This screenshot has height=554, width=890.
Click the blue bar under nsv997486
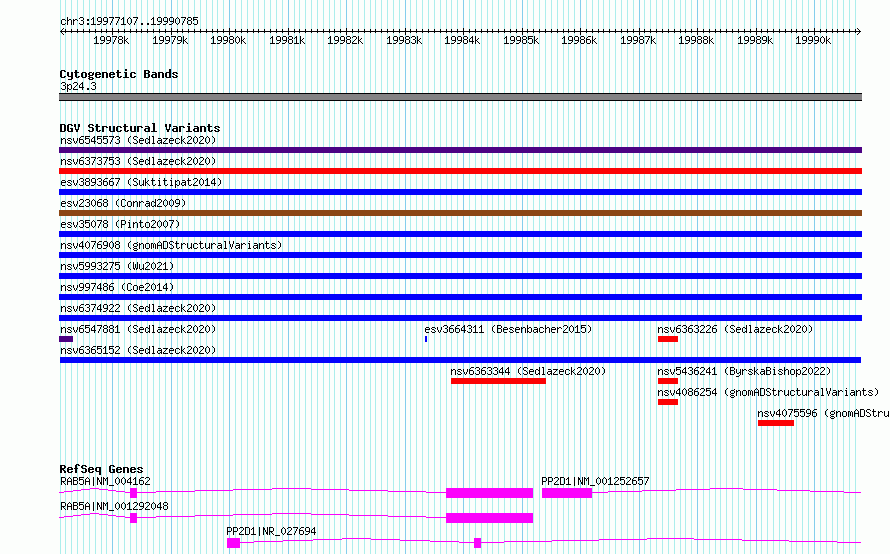click(x=460, y=297)
